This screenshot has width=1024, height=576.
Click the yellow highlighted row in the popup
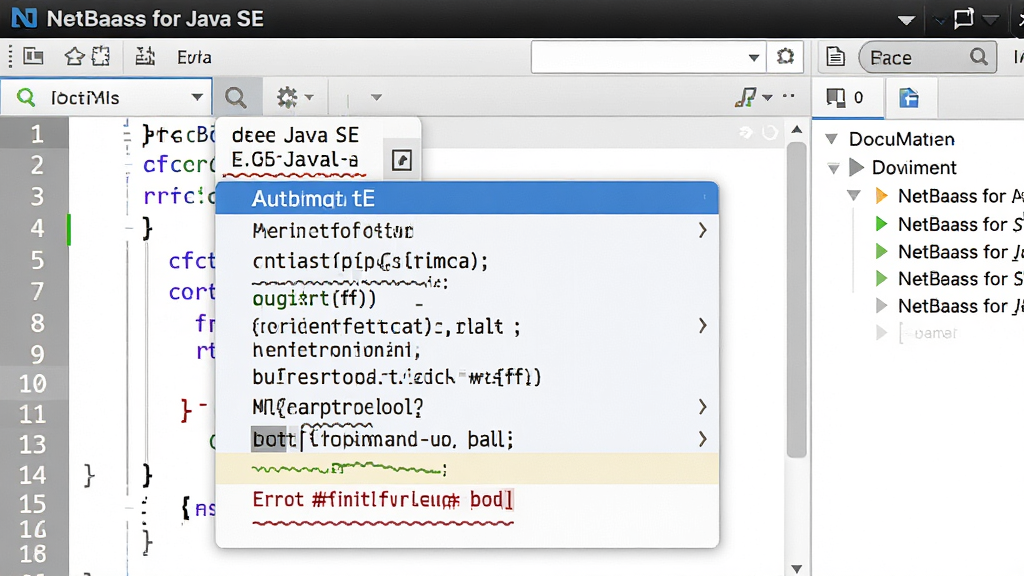pyautogui.click(x=467, y=468)
